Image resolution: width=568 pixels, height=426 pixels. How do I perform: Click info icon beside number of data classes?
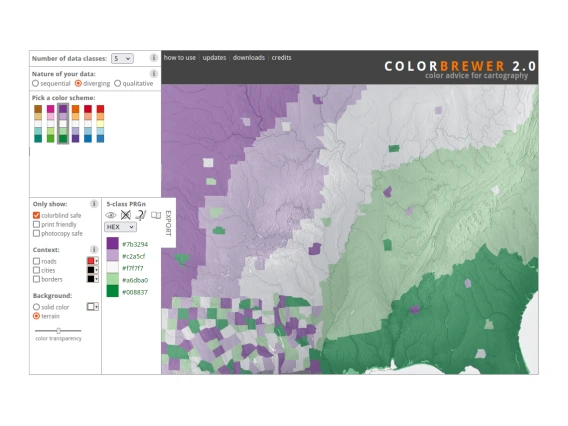(x=154, y=58)
